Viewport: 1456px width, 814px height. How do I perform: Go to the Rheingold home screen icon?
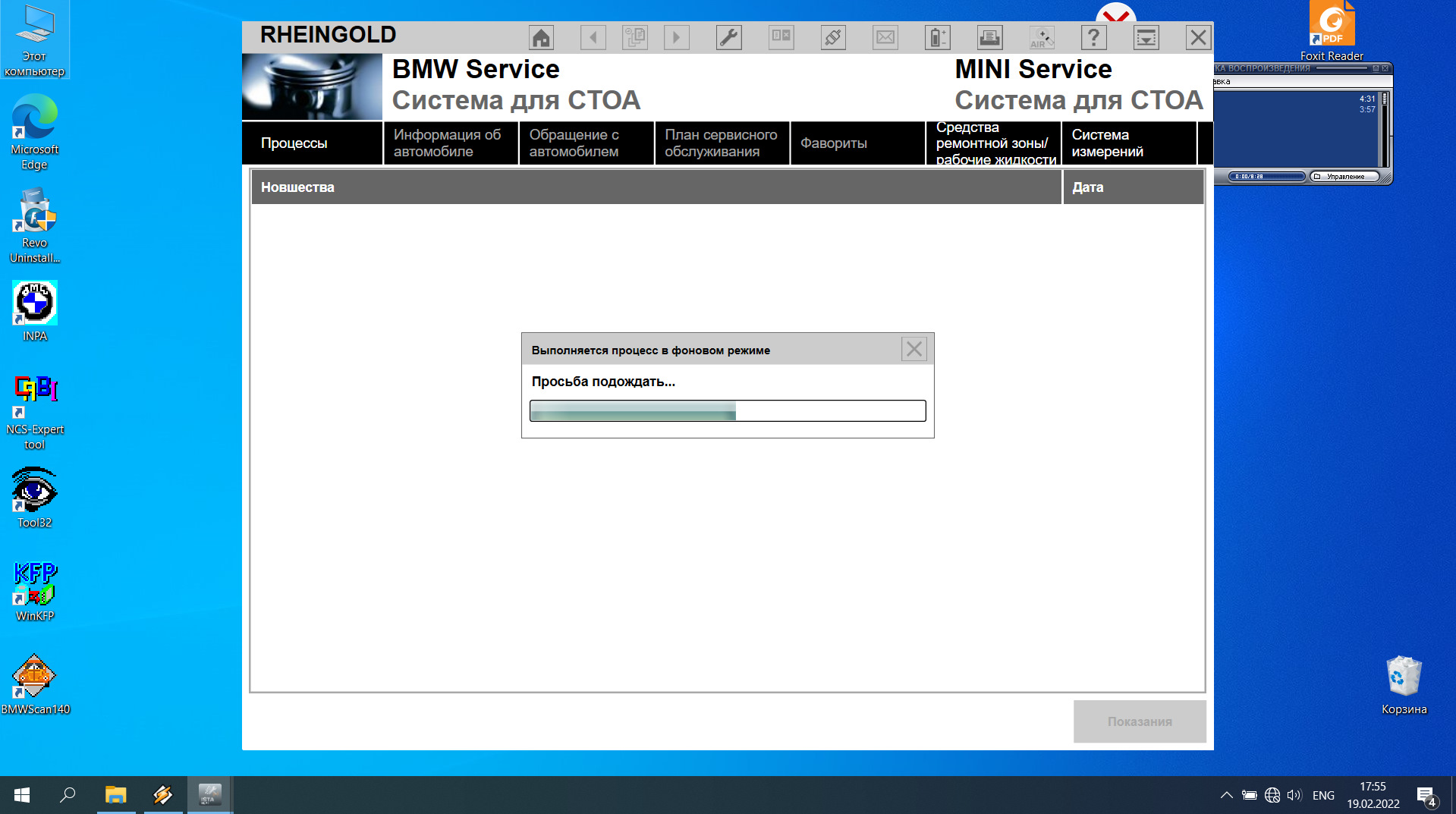(x=541, y=37)
